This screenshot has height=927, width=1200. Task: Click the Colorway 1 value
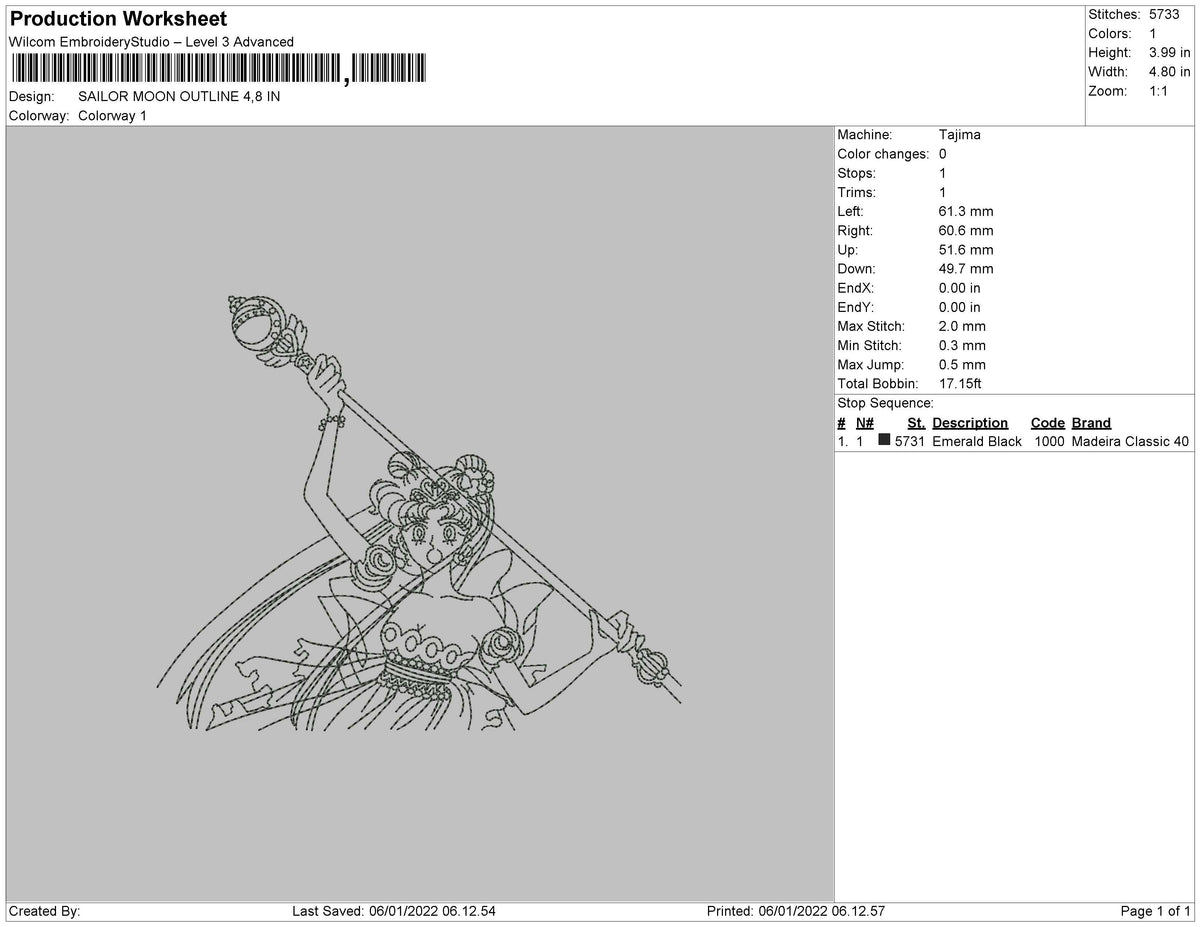pos(112,116)
